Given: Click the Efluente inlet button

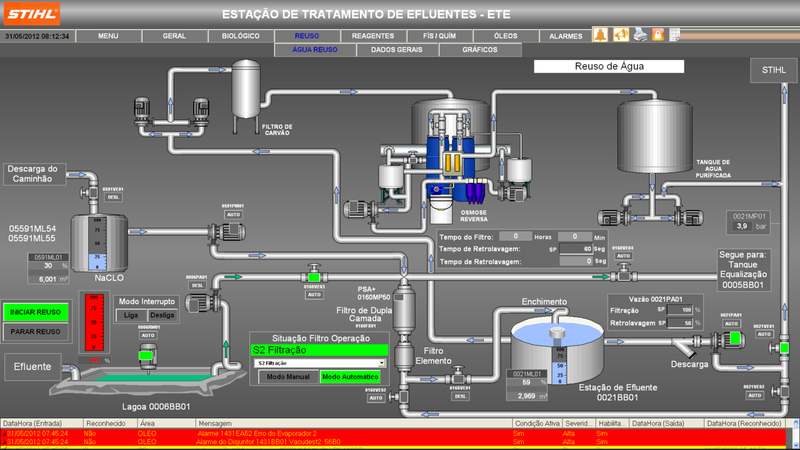Looking at the screenshot, I should [33, 366].
